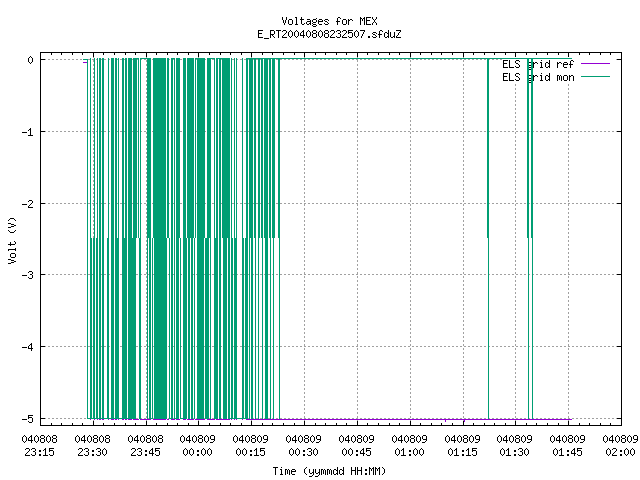Click the x-axis tick label '040809 01:45'
This screenshot has height=480, width=640.
tap(568, 446)
